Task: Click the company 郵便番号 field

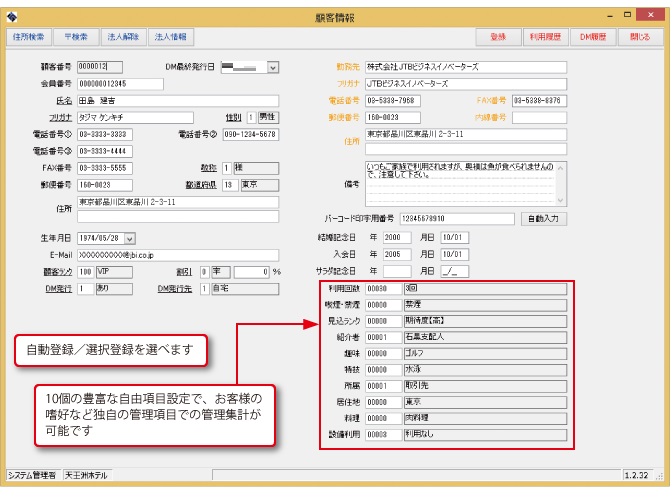Action: 393,117
